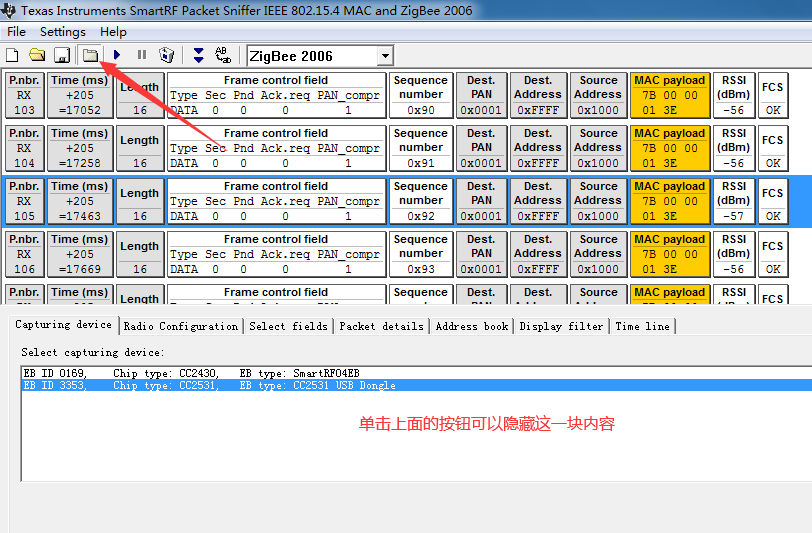Click packet number 103 cell

(24, 95)
